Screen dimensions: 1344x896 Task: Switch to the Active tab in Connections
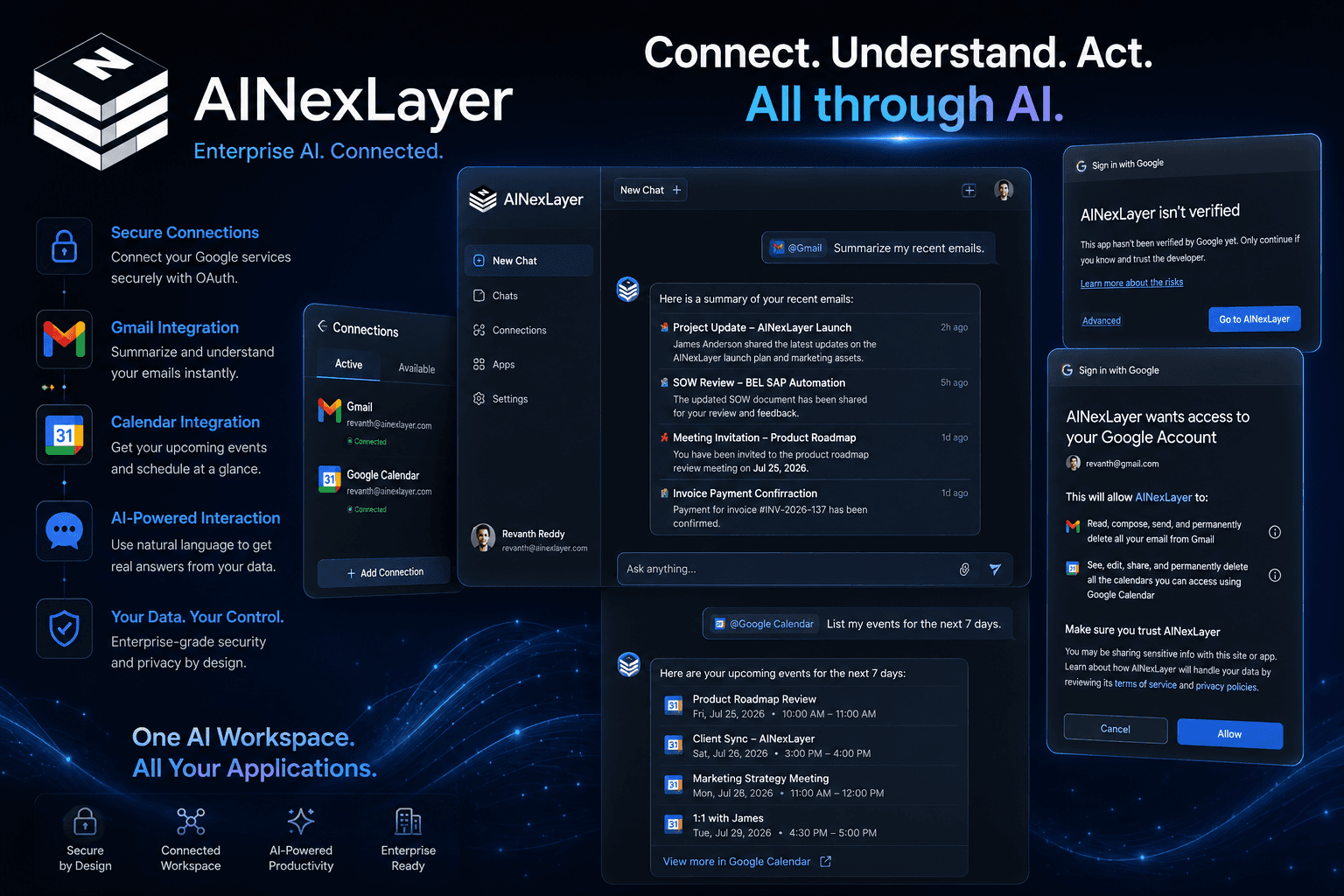[348, 364]
